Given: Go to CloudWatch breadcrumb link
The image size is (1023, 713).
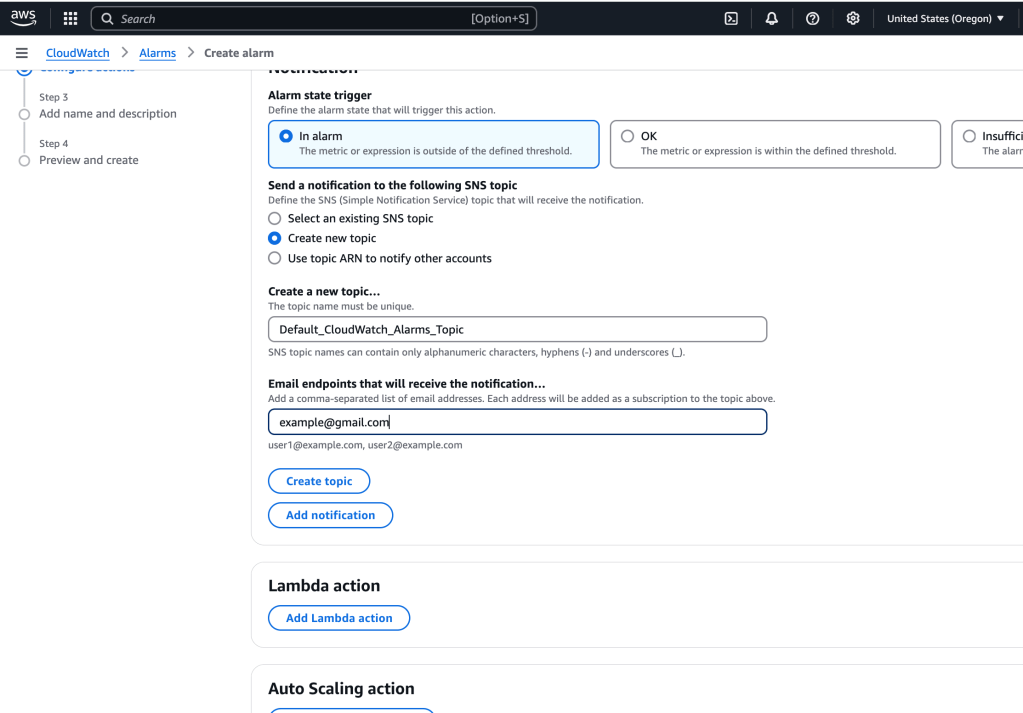Looking at the screenshot, I should [77, 53].
